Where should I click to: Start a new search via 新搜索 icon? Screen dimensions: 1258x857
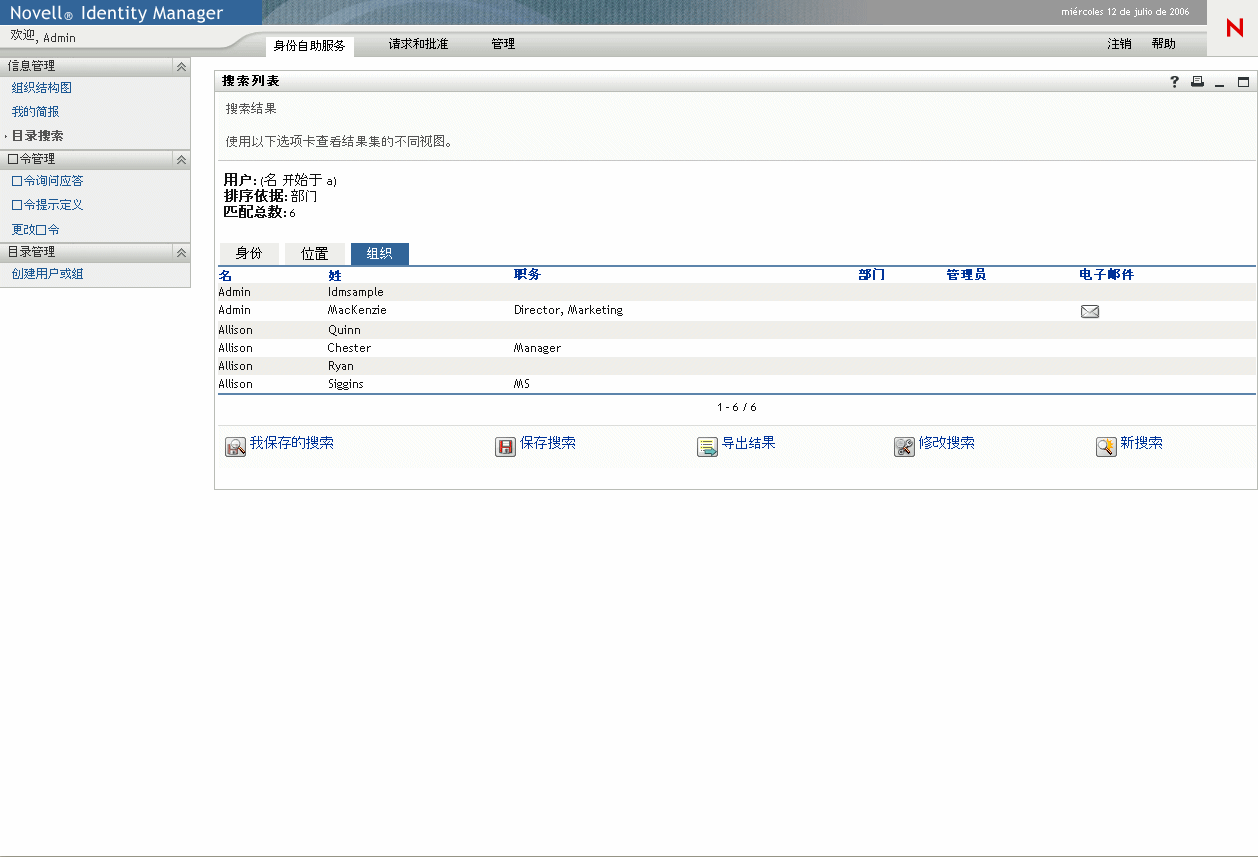tap(1105, 446)
